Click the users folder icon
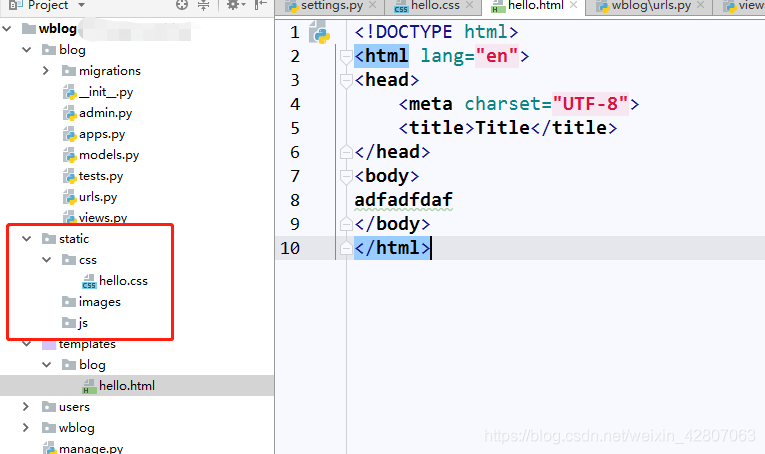The width and height of the screenshot is (765, 454). [49, 406]
